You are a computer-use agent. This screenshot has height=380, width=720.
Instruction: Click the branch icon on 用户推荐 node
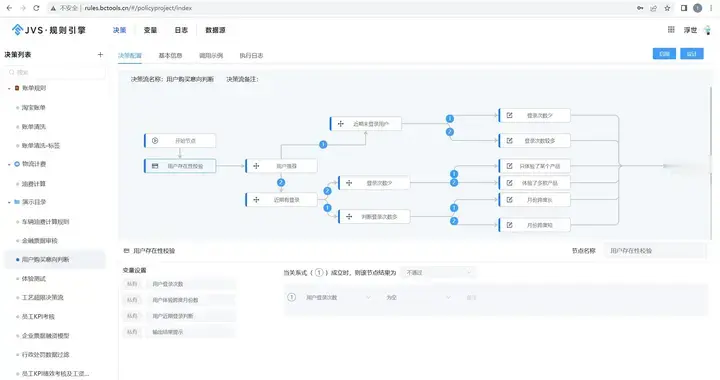tap(256, 166)
